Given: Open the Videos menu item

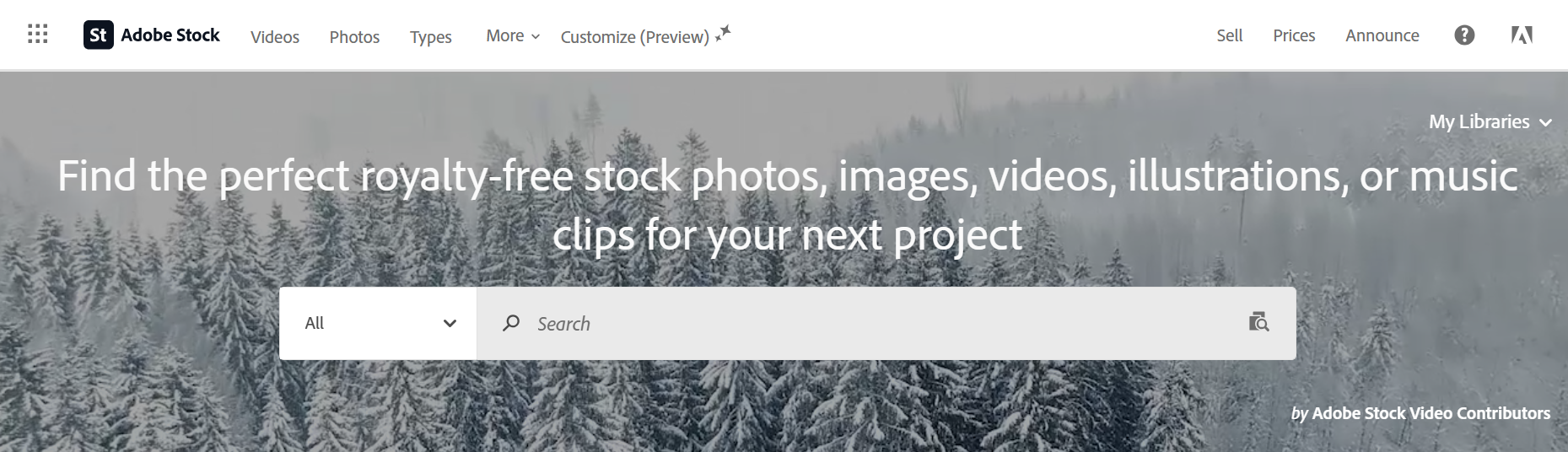Looking at the screenshot, I should 275,36.
